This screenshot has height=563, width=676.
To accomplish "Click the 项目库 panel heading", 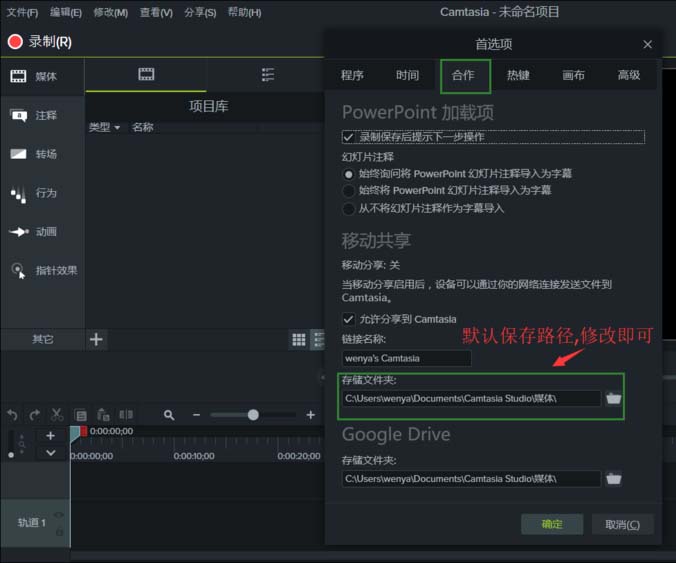I will (x=209, y=106).
